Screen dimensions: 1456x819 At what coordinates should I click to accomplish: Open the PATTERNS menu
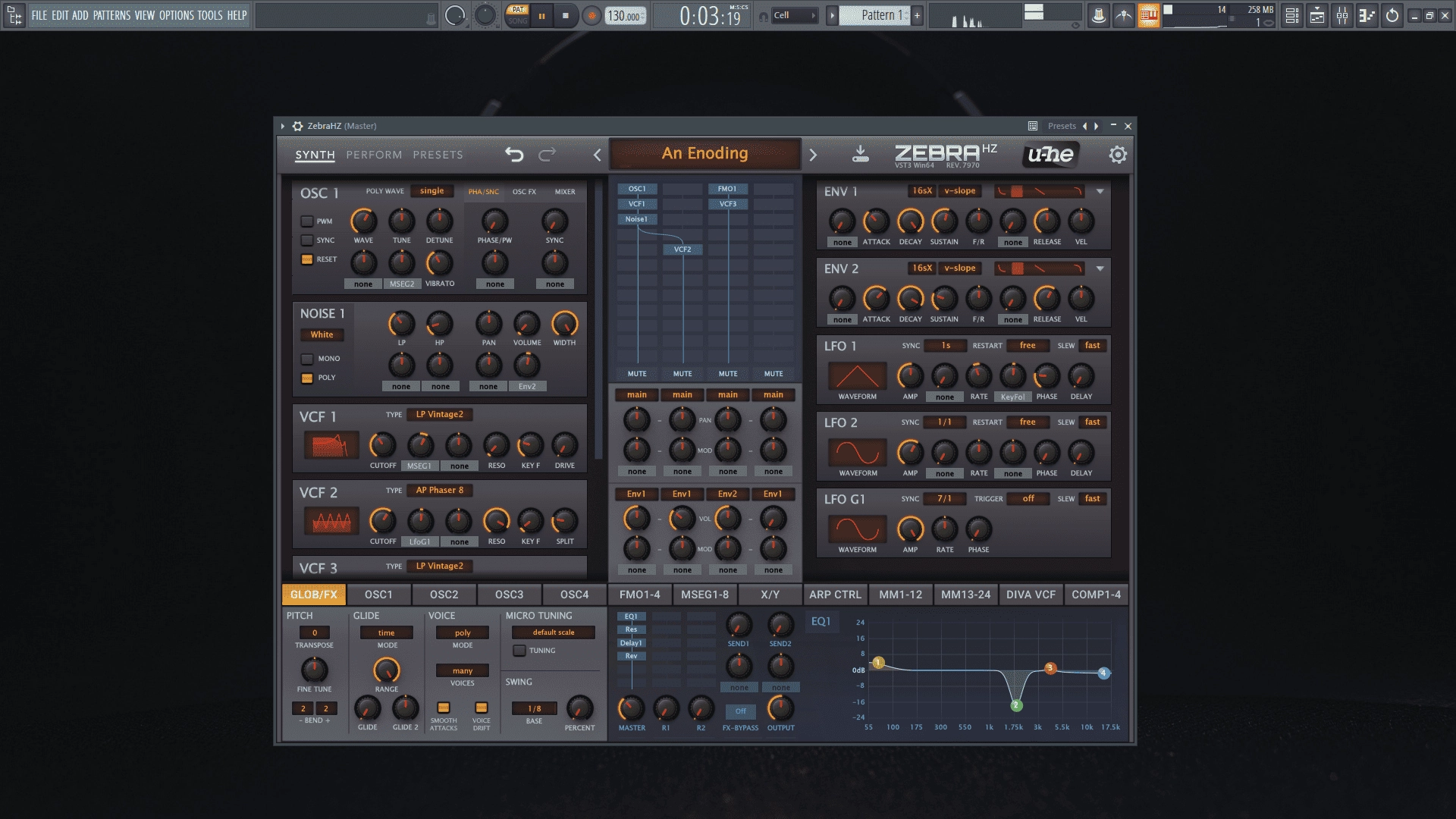click(x=111, y=15)
